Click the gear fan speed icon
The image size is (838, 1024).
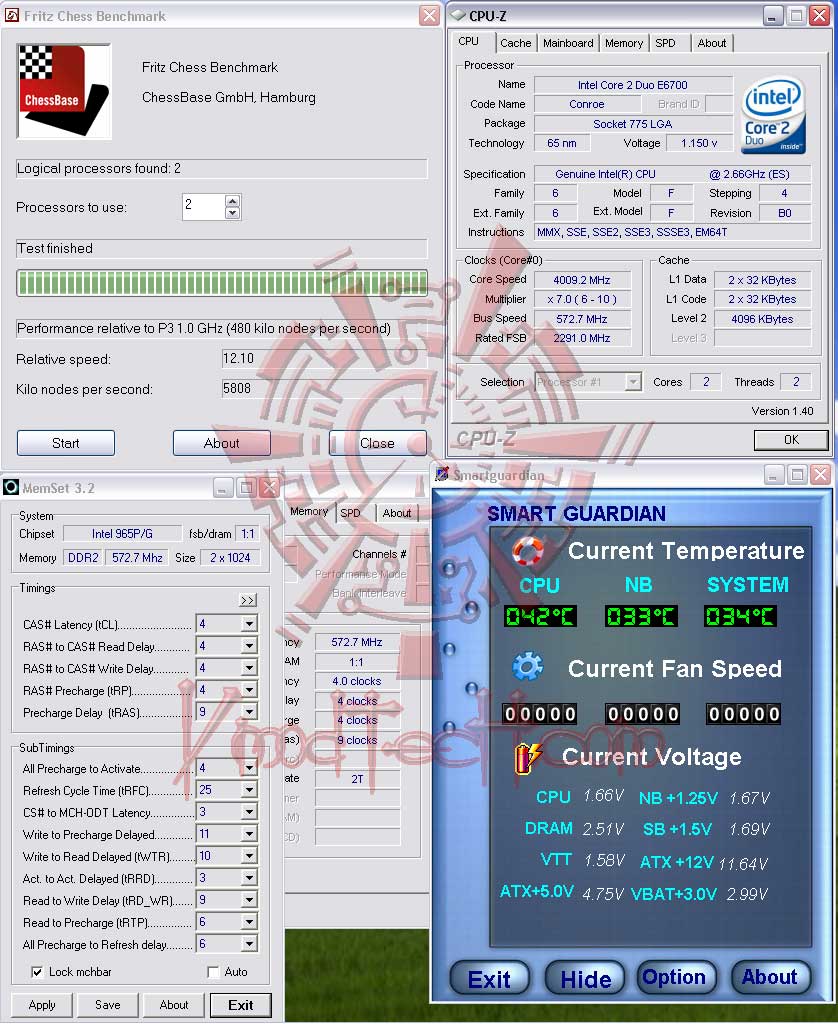[x=528, y=667]
